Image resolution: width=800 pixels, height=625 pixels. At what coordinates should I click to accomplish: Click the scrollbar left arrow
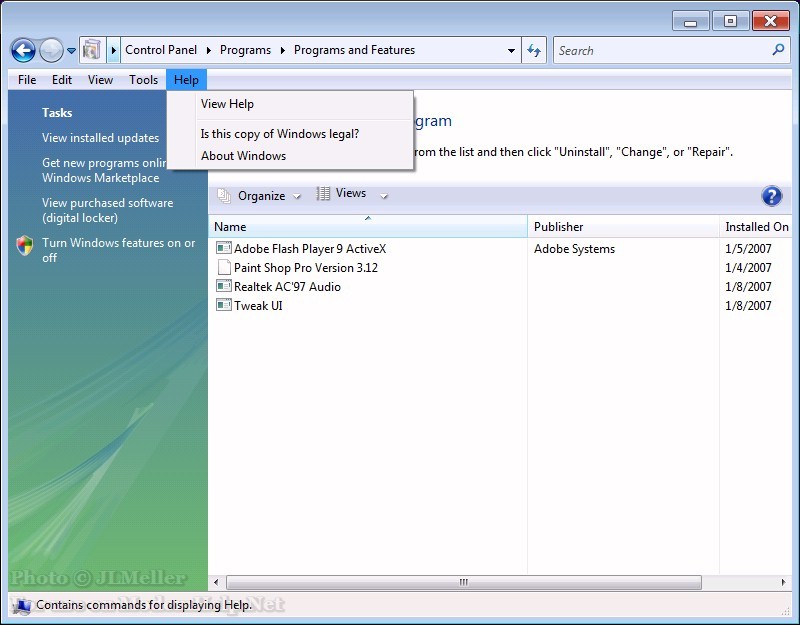[216, 582]
